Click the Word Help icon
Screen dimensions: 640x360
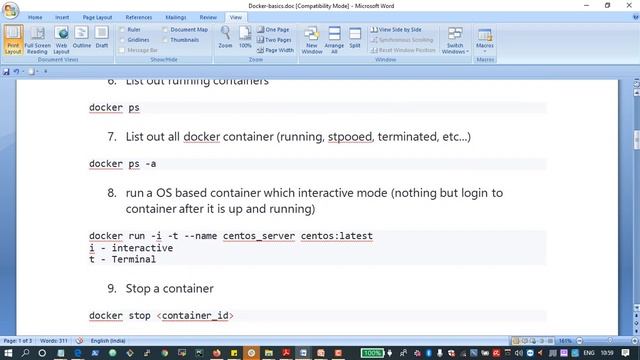[635, 17]
